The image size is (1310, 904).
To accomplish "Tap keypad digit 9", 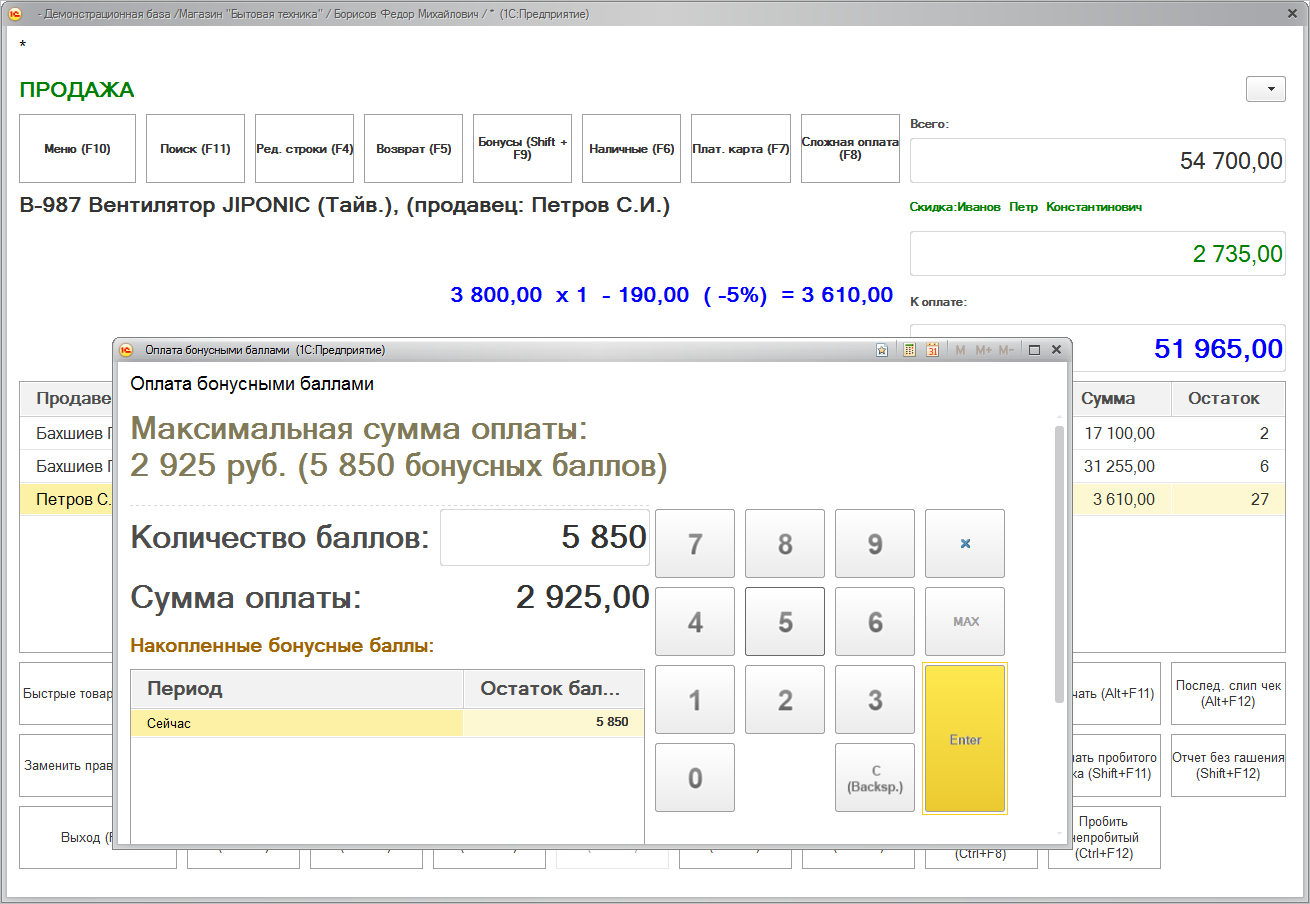I will tap(875, 544).
